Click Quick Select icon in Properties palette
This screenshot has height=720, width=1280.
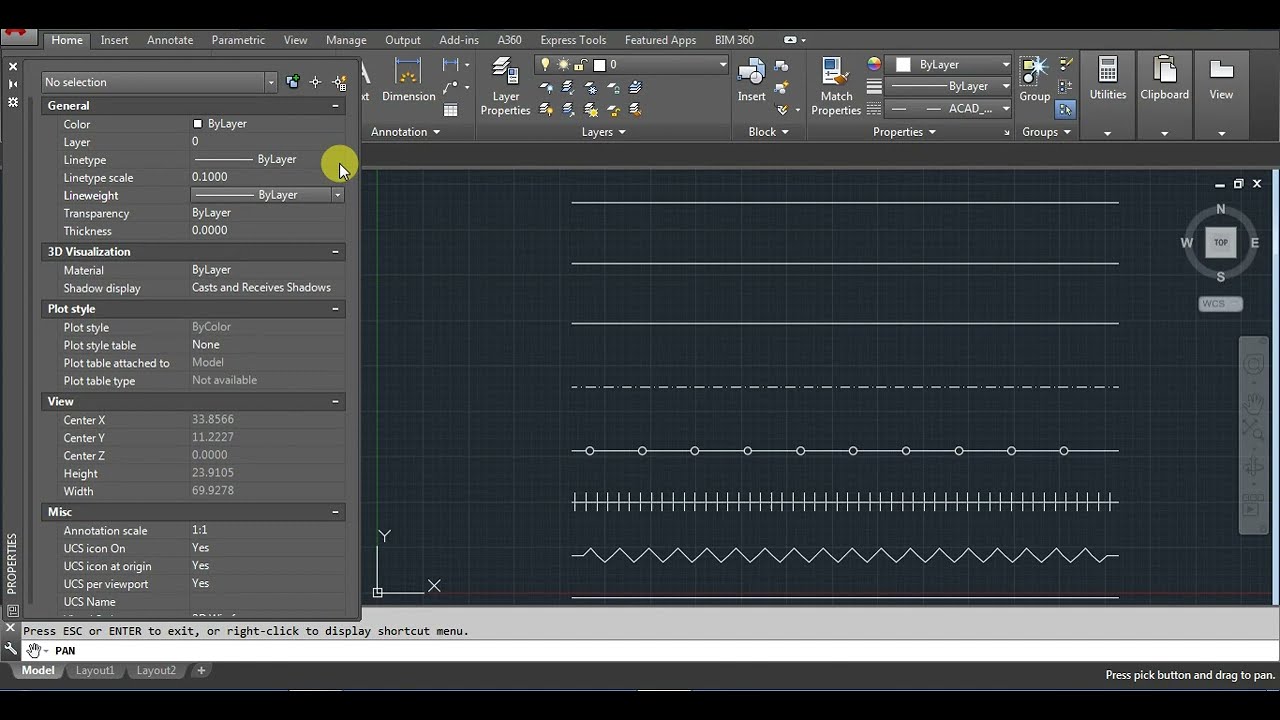(x=339, y=82)
